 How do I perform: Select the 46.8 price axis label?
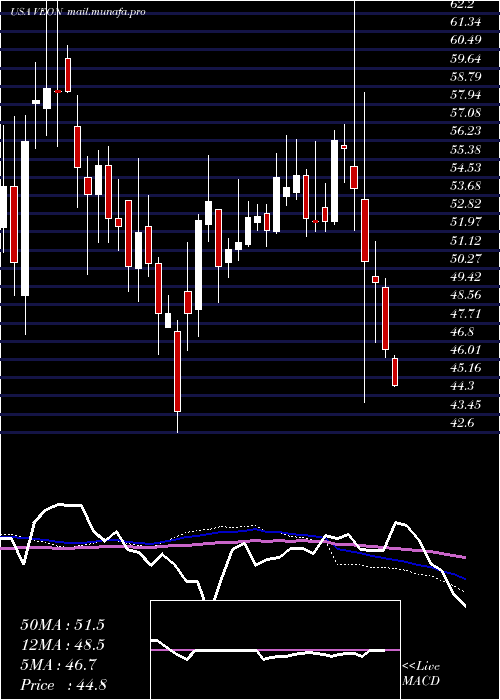(x=463, y=332)
